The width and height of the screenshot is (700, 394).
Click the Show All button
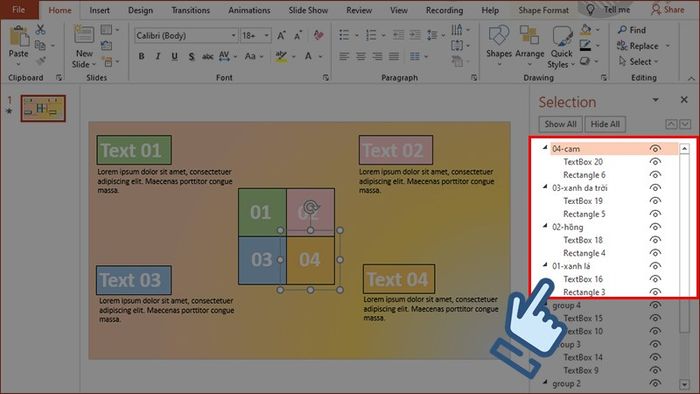pos(560,124)
